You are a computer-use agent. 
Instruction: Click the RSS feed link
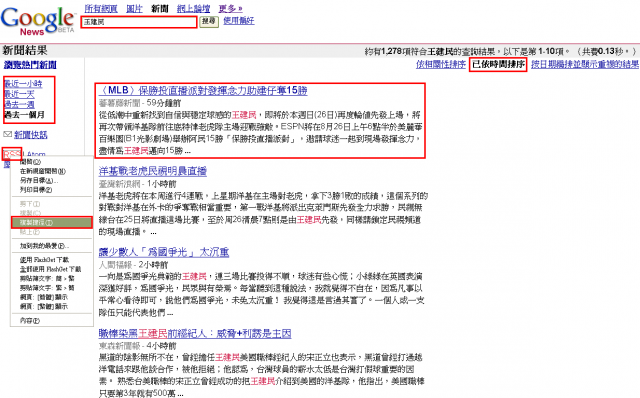tap(12, 154)
